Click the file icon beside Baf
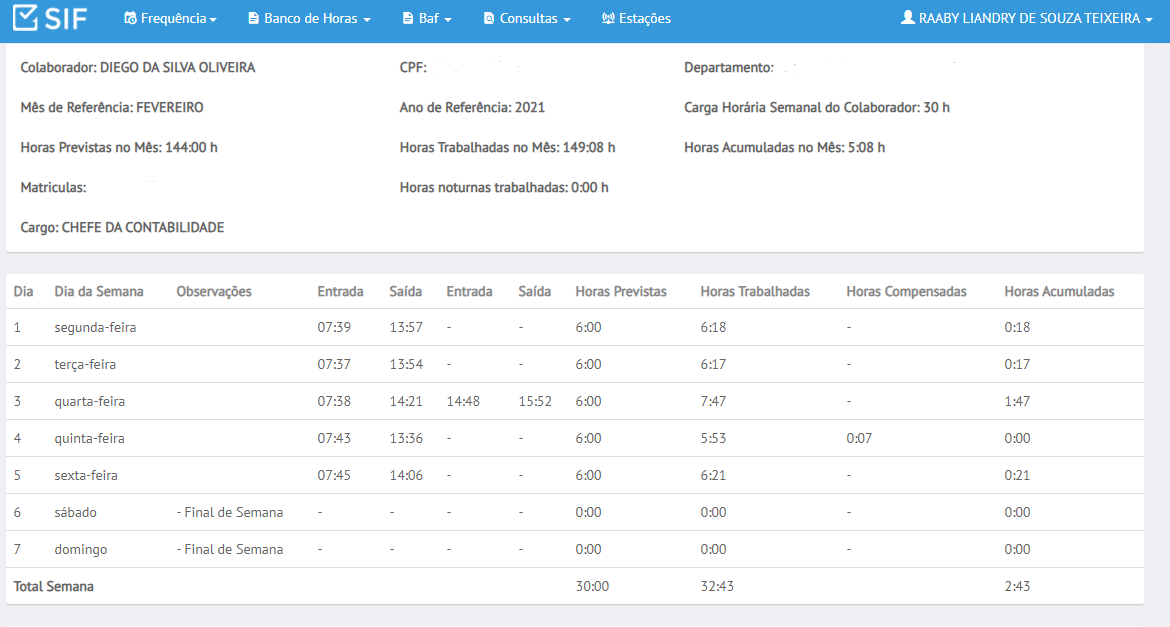Image resolution: width=1170 pixels, height=627 pixels. (x=408, y=19)
